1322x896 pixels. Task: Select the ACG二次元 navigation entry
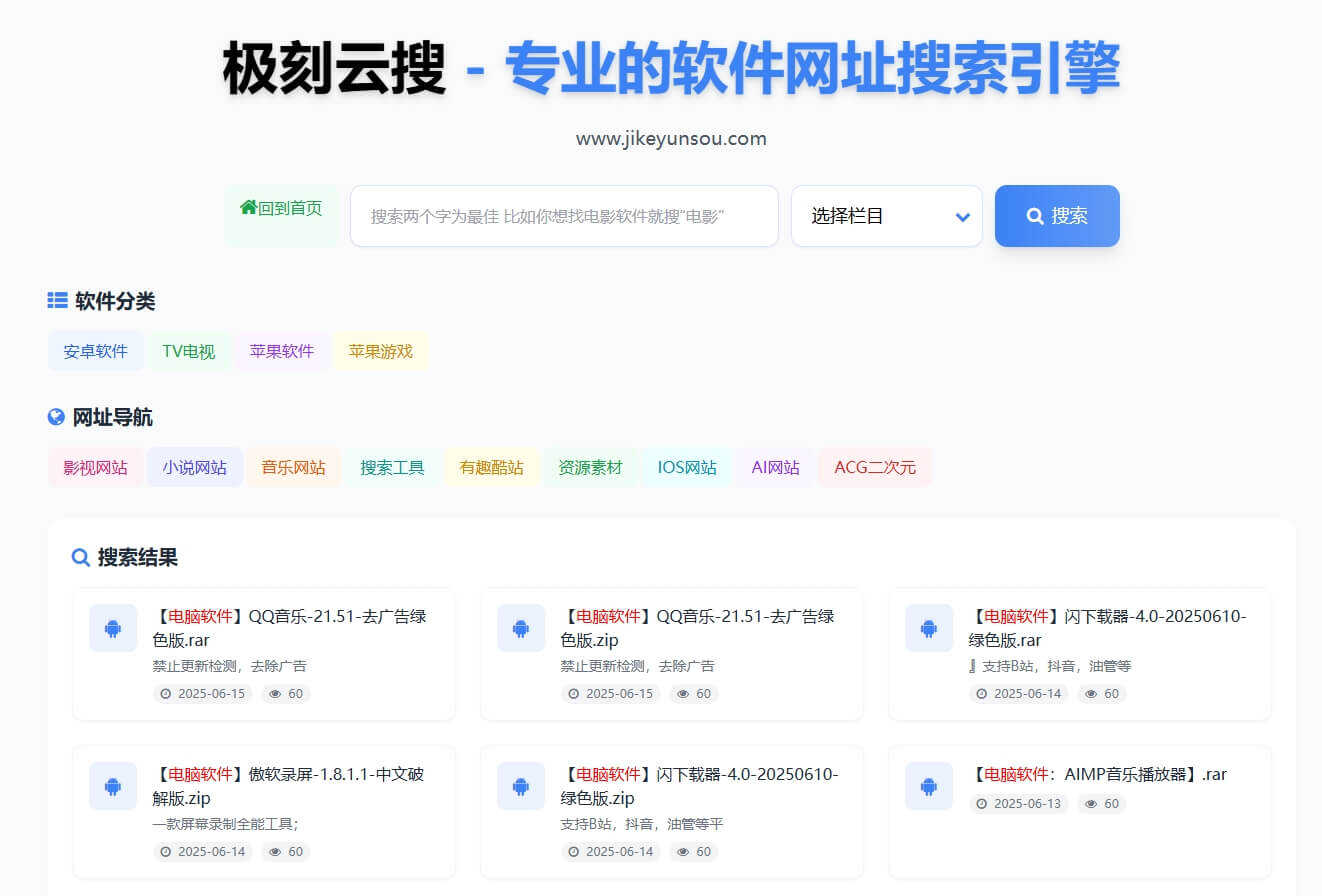[x=874, y=466]
